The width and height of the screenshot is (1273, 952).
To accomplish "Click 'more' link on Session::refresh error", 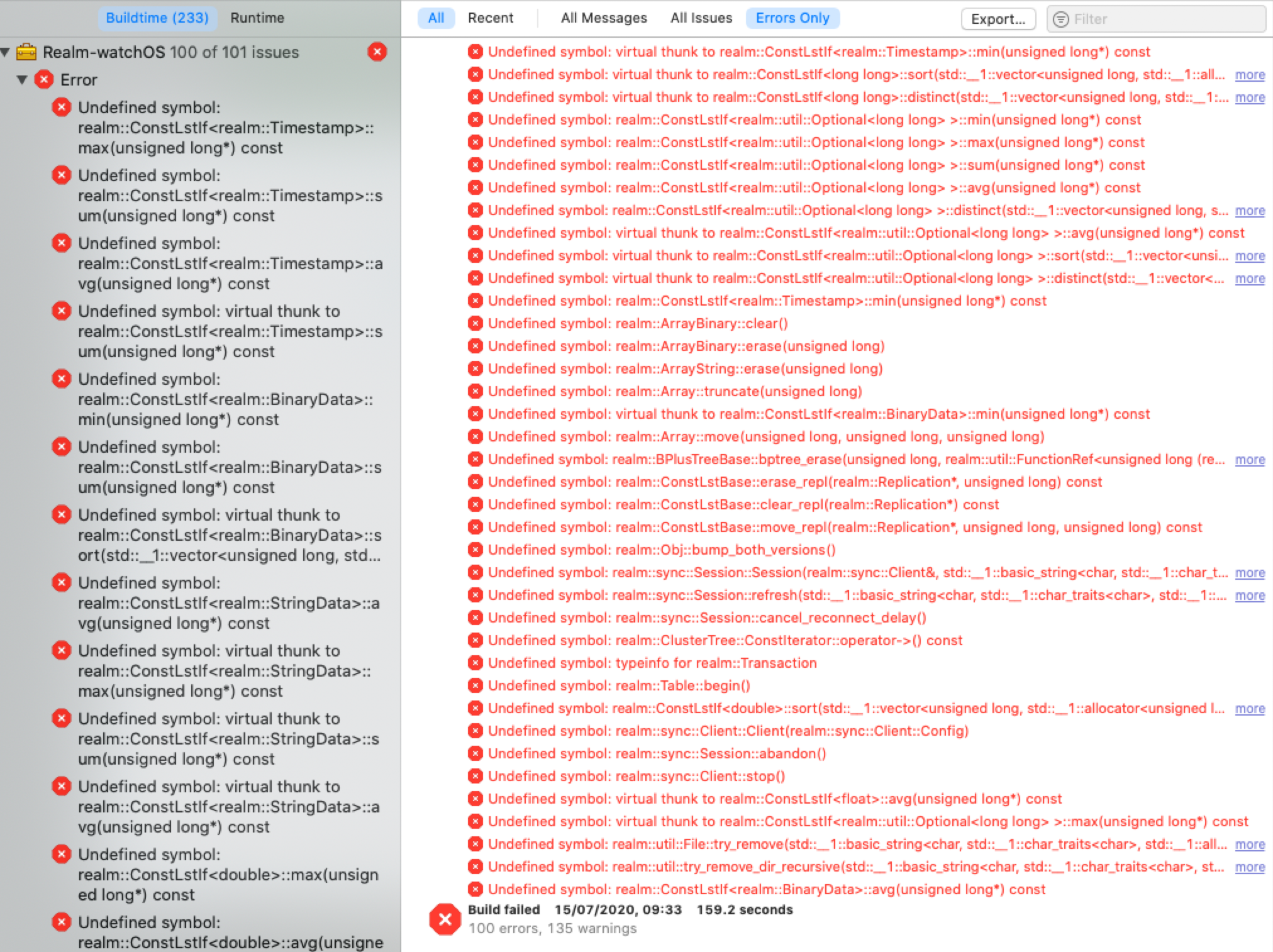I will click(x=1249, y=595).
